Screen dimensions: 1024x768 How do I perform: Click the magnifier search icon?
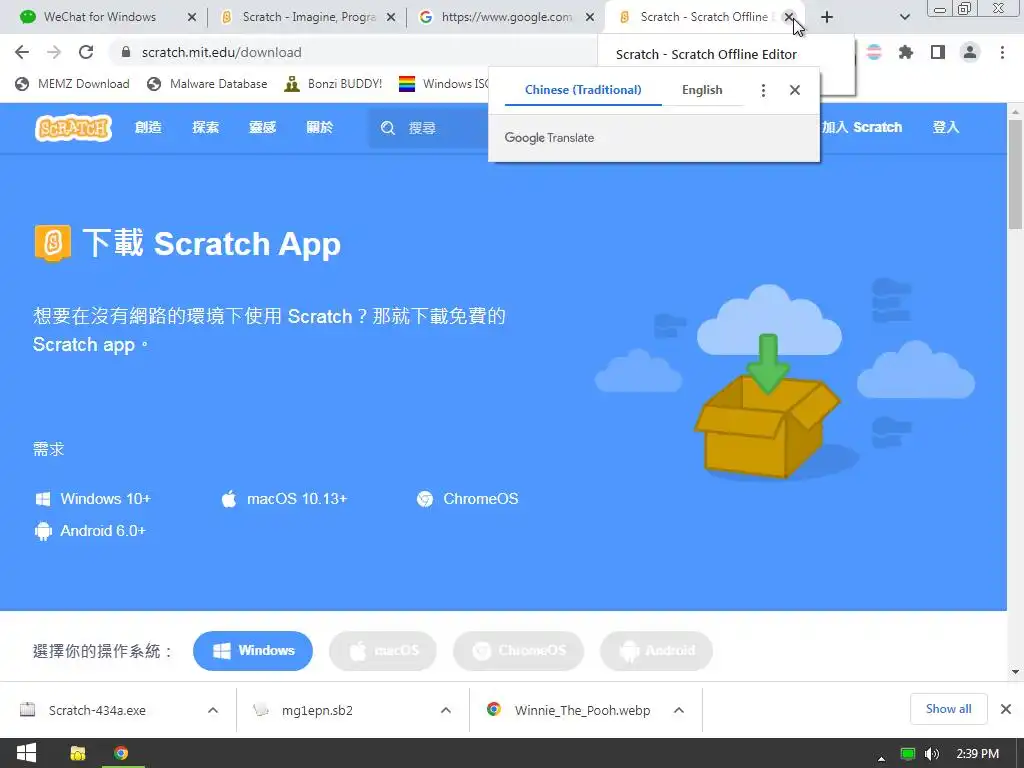388,128
